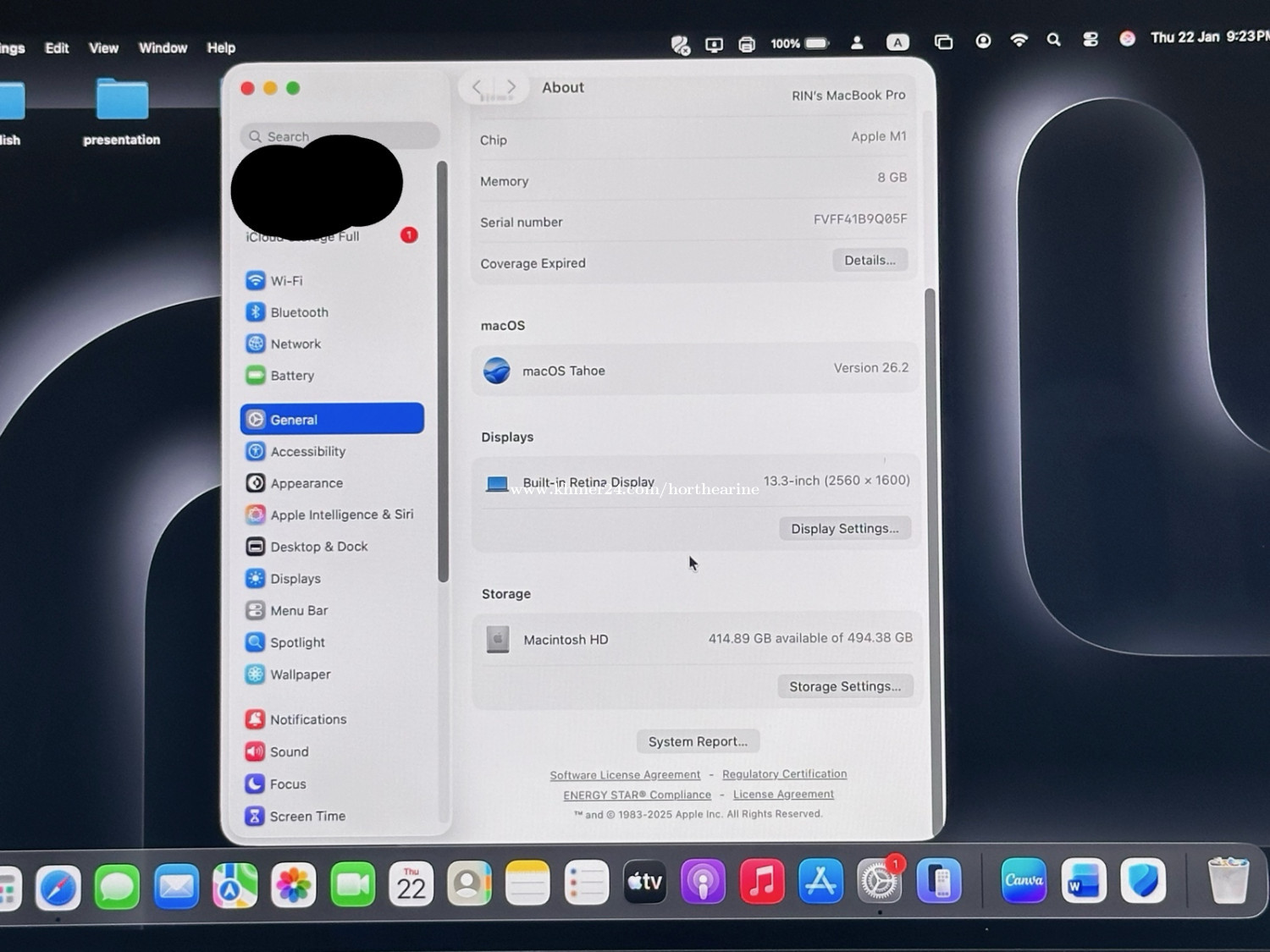Open Notifications settings pane
Screen dimensions: 1270x952
307,719
